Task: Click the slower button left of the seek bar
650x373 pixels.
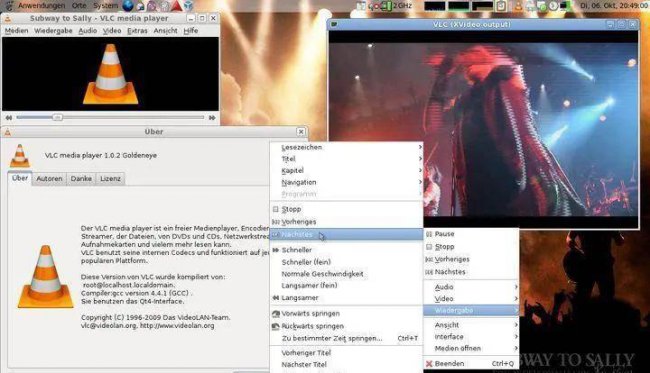Action: click(x=9, y=118)
